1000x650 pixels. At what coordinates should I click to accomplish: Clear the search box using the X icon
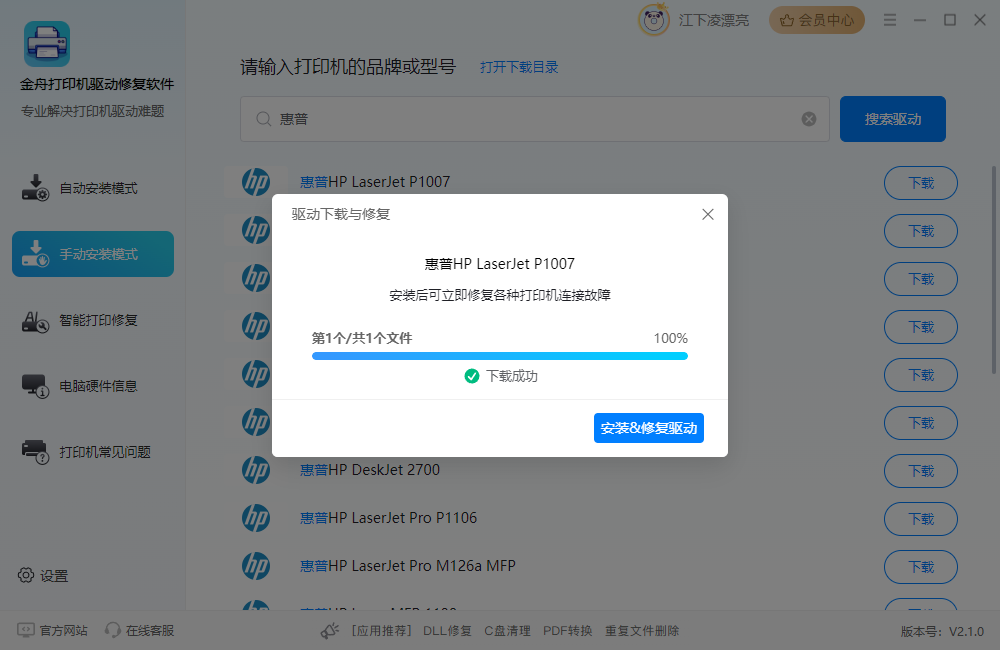[x=808, y=118]
